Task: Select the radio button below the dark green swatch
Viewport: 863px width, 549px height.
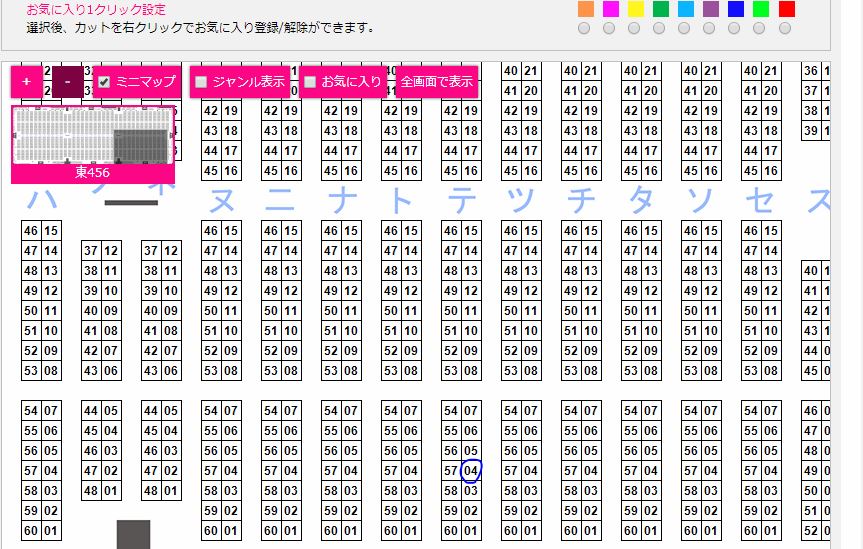Action: [x=659, y=28]
